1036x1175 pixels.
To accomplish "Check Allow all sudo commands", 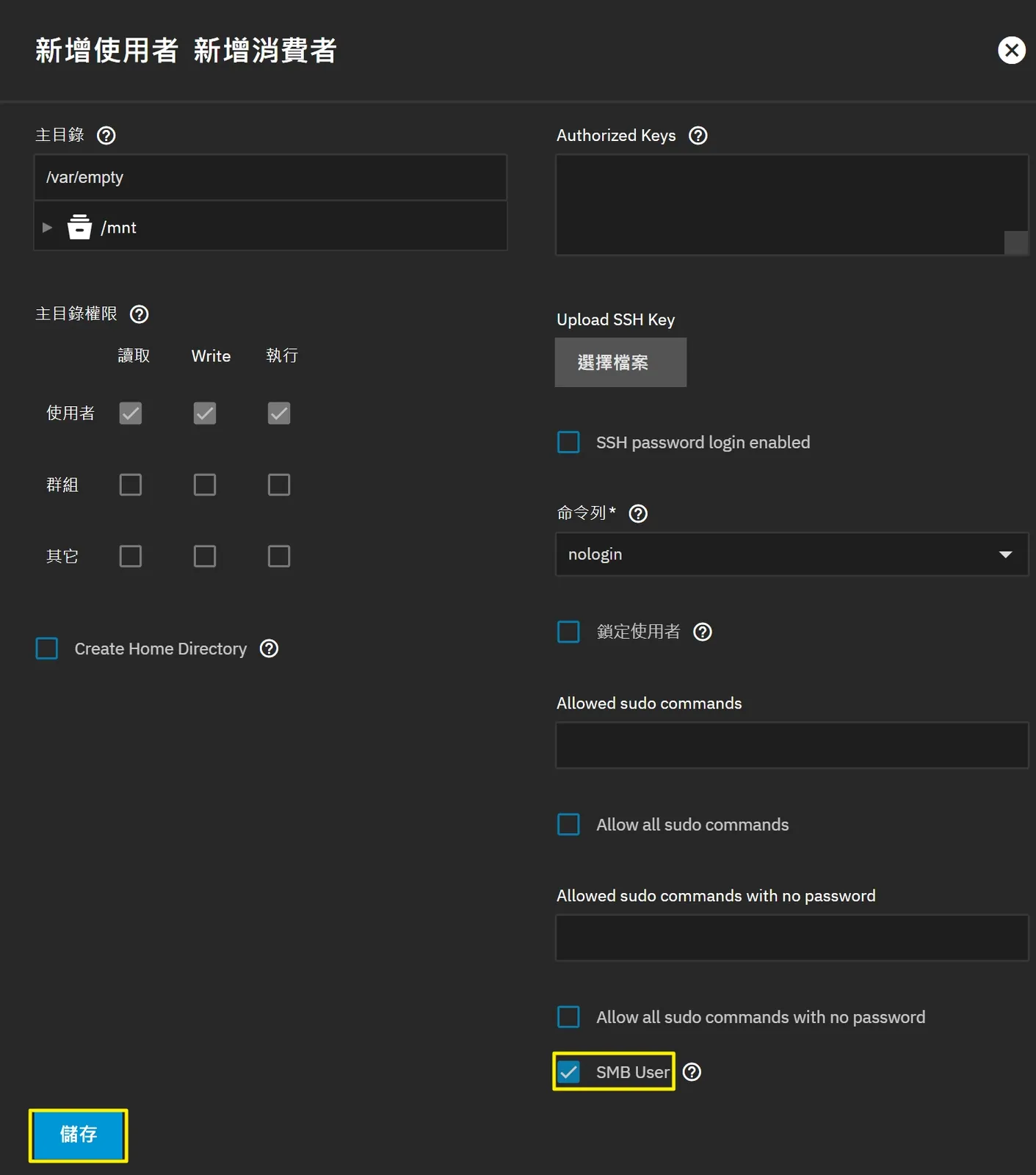I will click(x=568, y=825).
